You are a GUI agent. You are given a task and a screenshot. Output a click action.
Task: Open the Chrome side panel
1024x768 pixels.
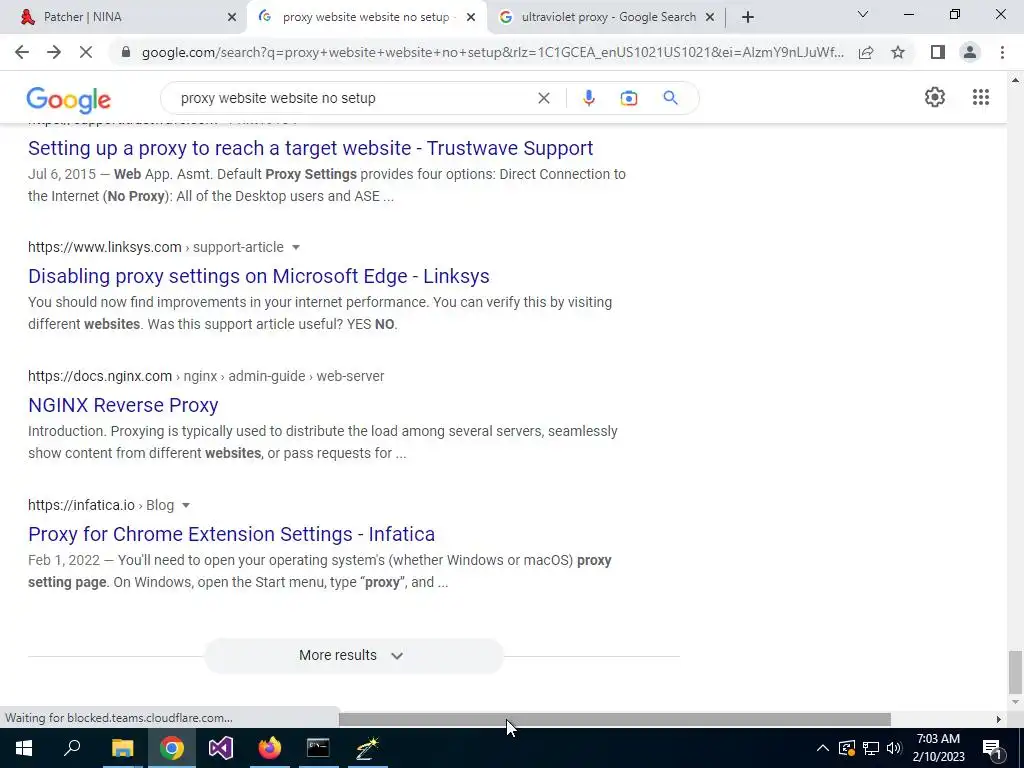[x=938, y=52]
